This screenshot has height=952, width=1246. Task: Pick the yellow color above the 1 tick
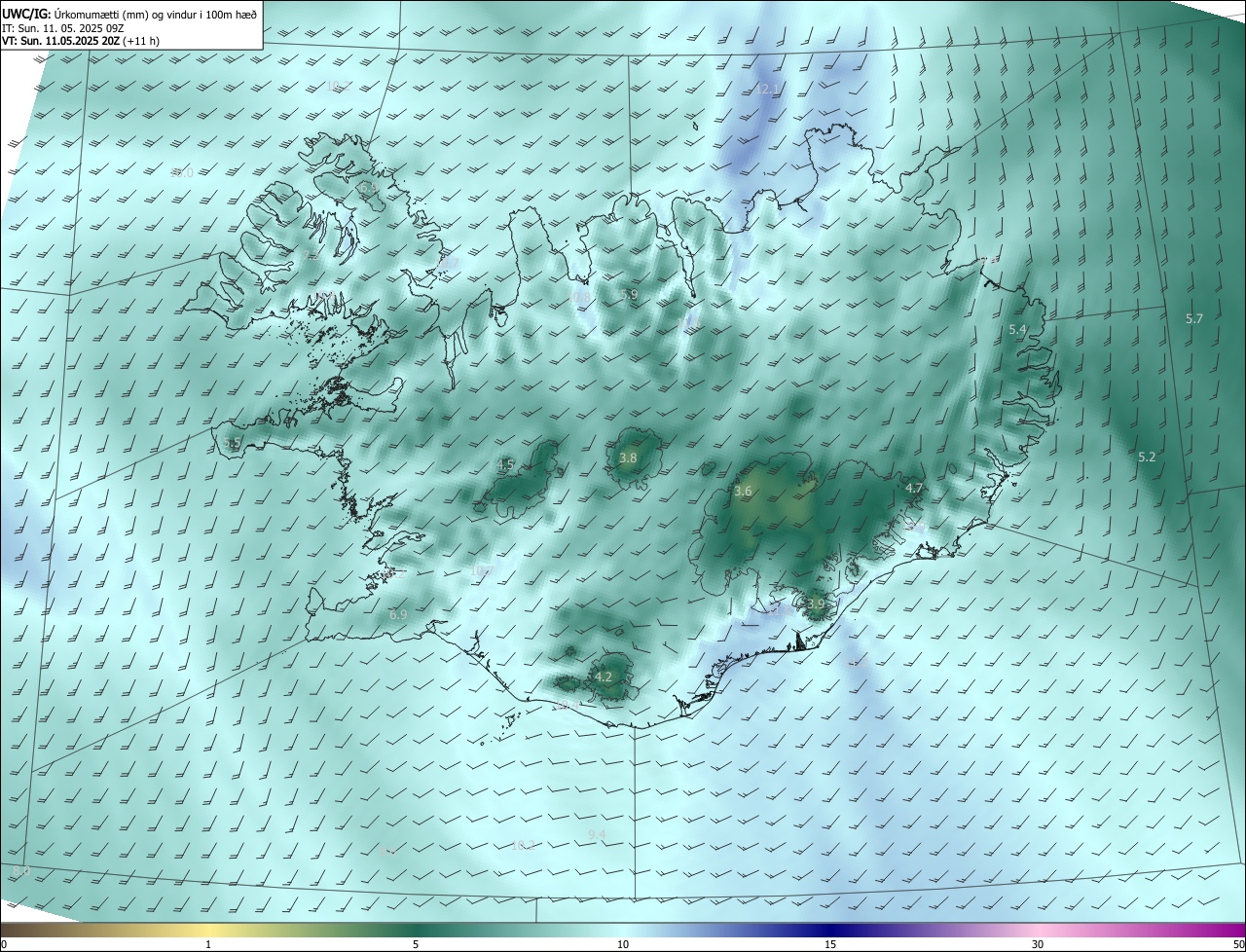[208, 930]
